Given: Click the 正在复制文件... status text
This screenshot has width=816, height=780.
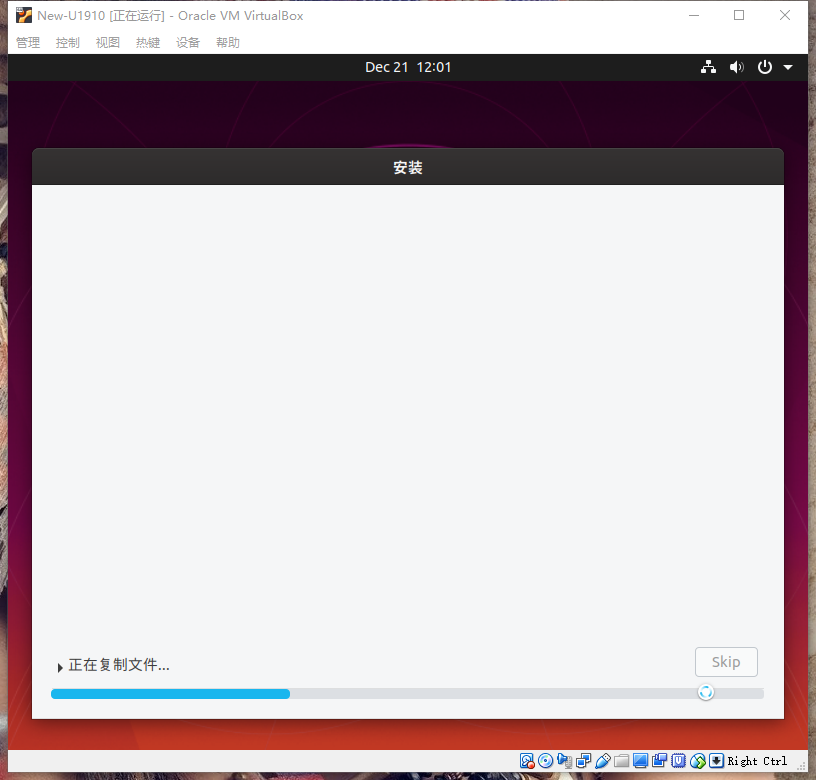Looking at the screenshot, I should (119, 665).
